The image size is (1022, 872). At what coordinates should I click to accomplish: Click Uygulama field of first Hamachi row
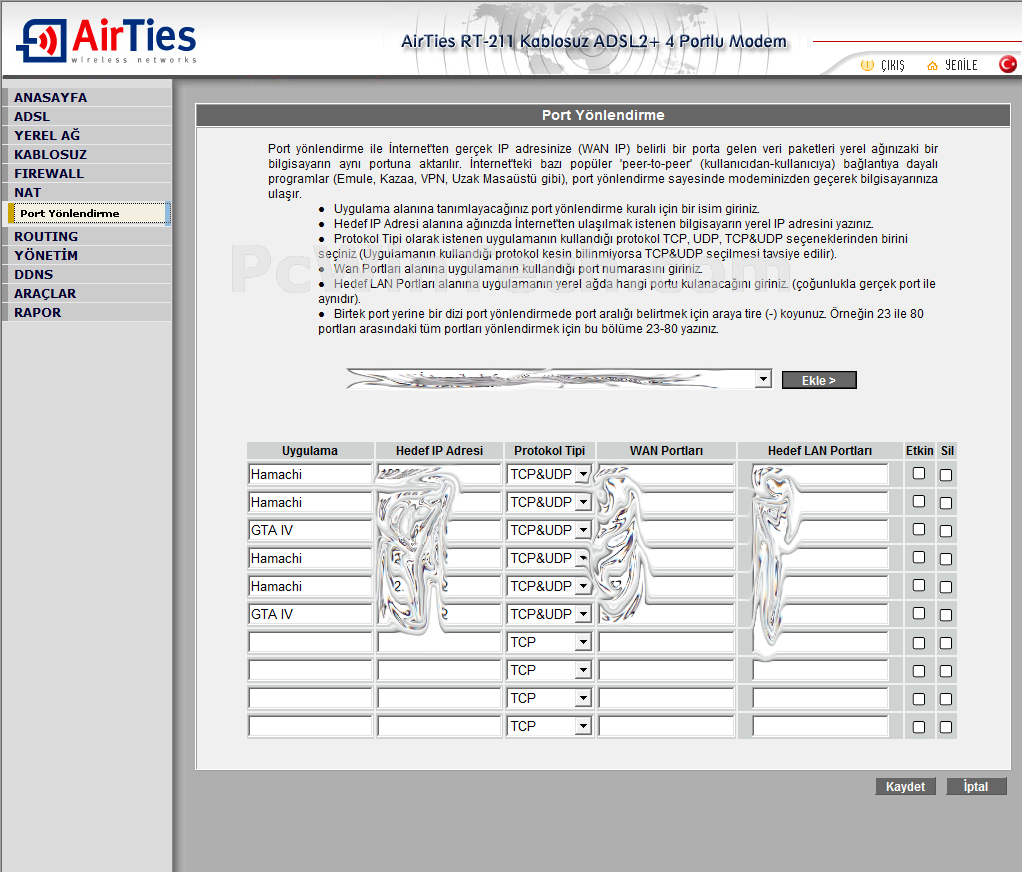[x=310, y=474]
